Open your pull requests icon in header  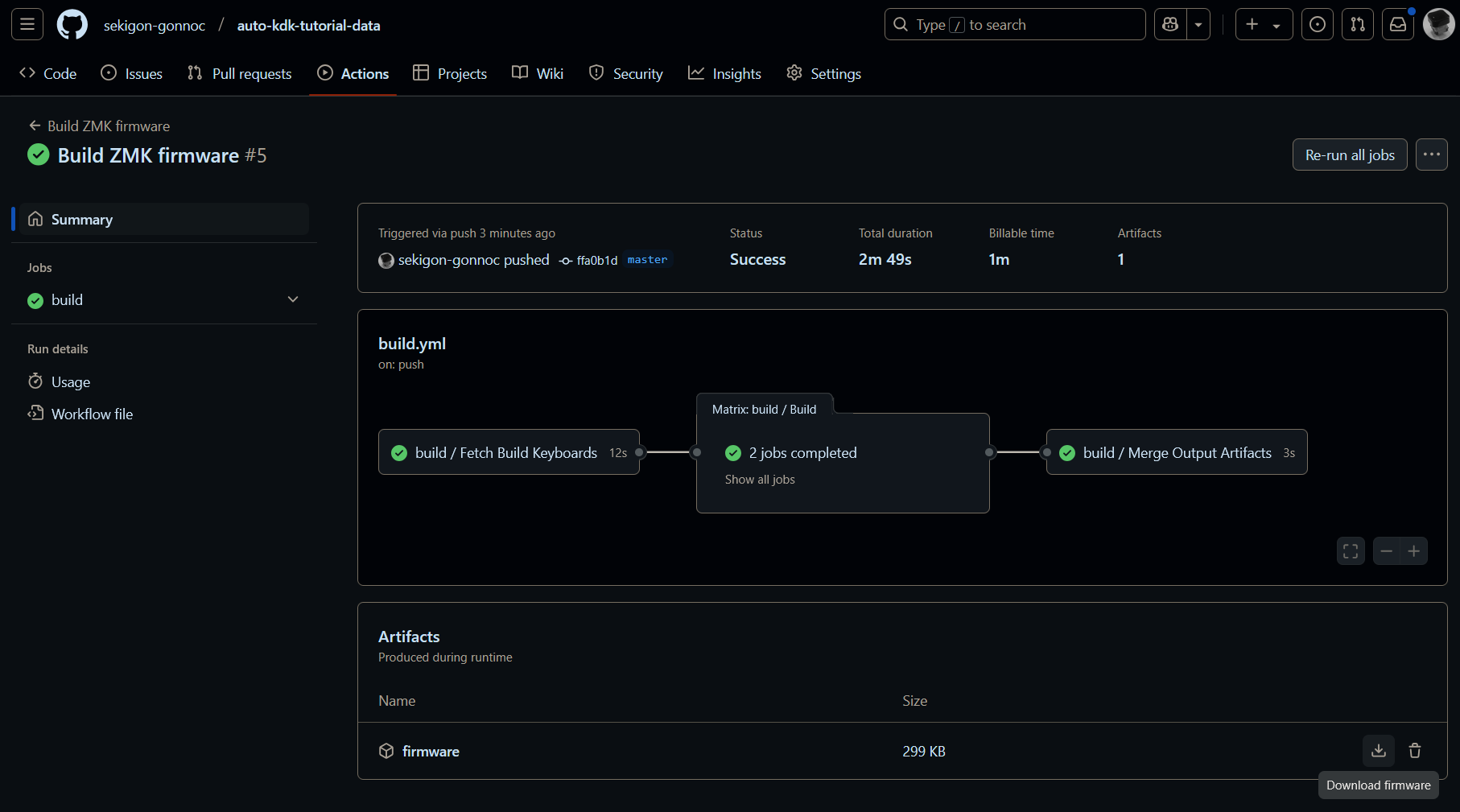tap(1358, 25)
